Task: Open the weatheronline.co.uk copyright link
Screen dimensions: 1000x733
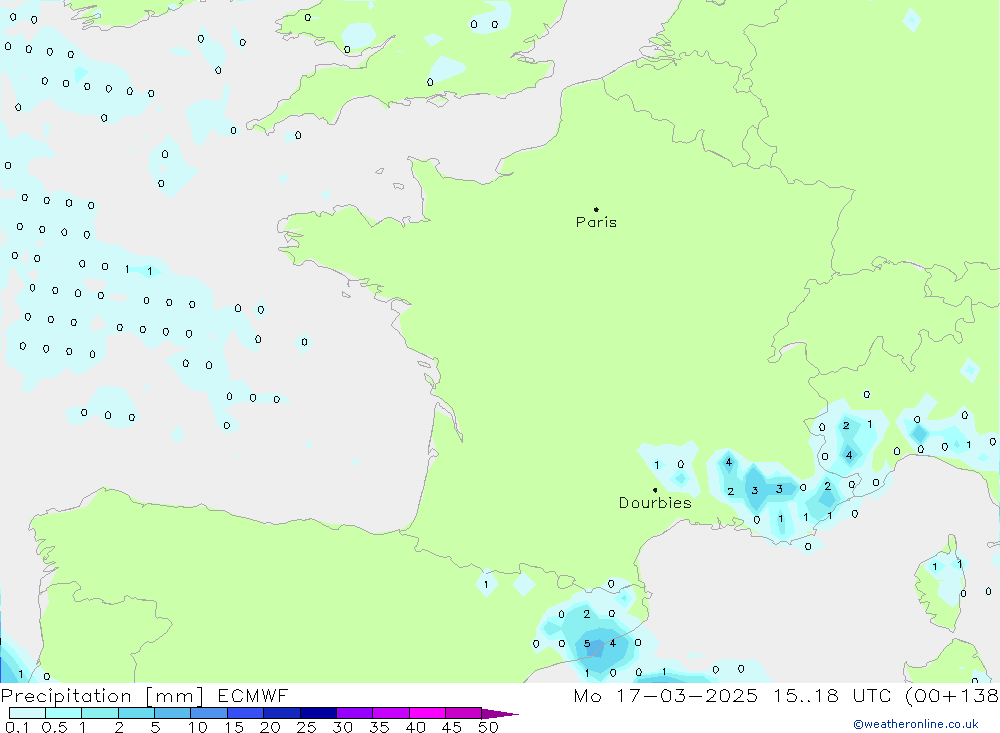Action: click(916, 724)
